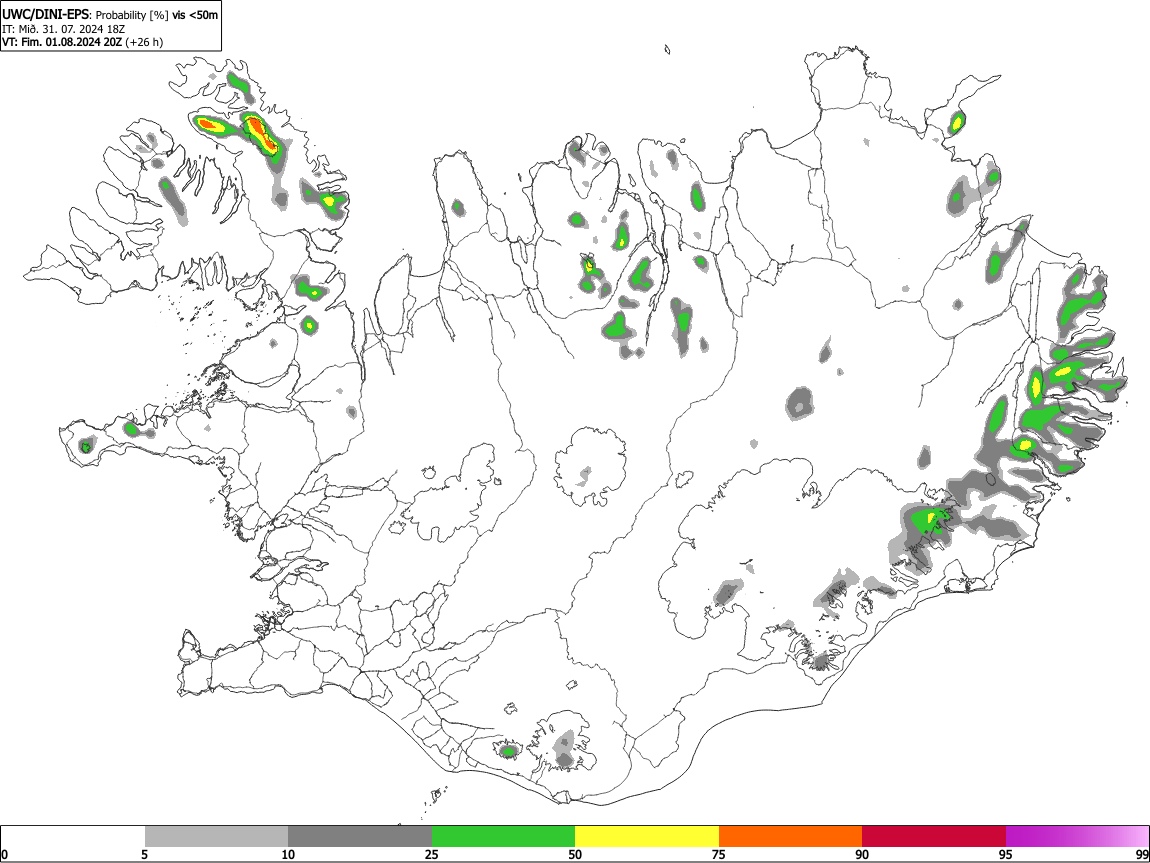Click the orange 75-90% legend swatch

click(790, 836)
